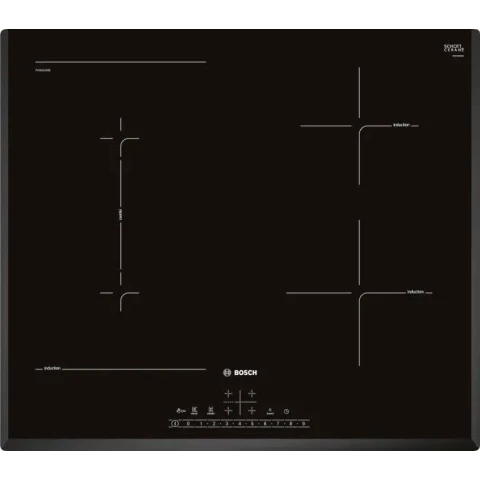The width and height of the screenshot is (480, 480).
Task: Click the BOSCH brand logo
Action: 240,373
